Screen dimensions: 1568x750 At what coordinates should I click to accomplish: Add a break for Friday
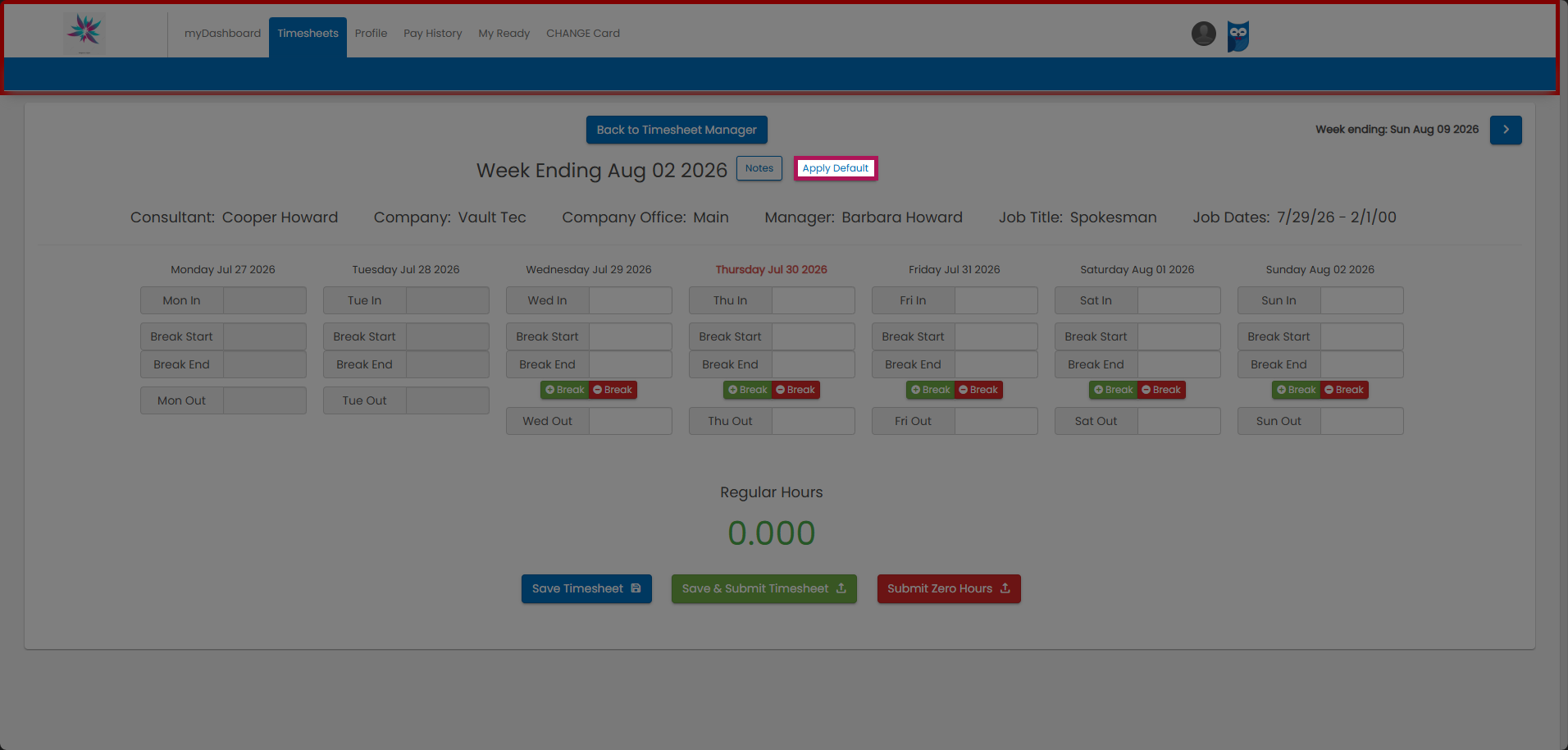coord(930,390)
